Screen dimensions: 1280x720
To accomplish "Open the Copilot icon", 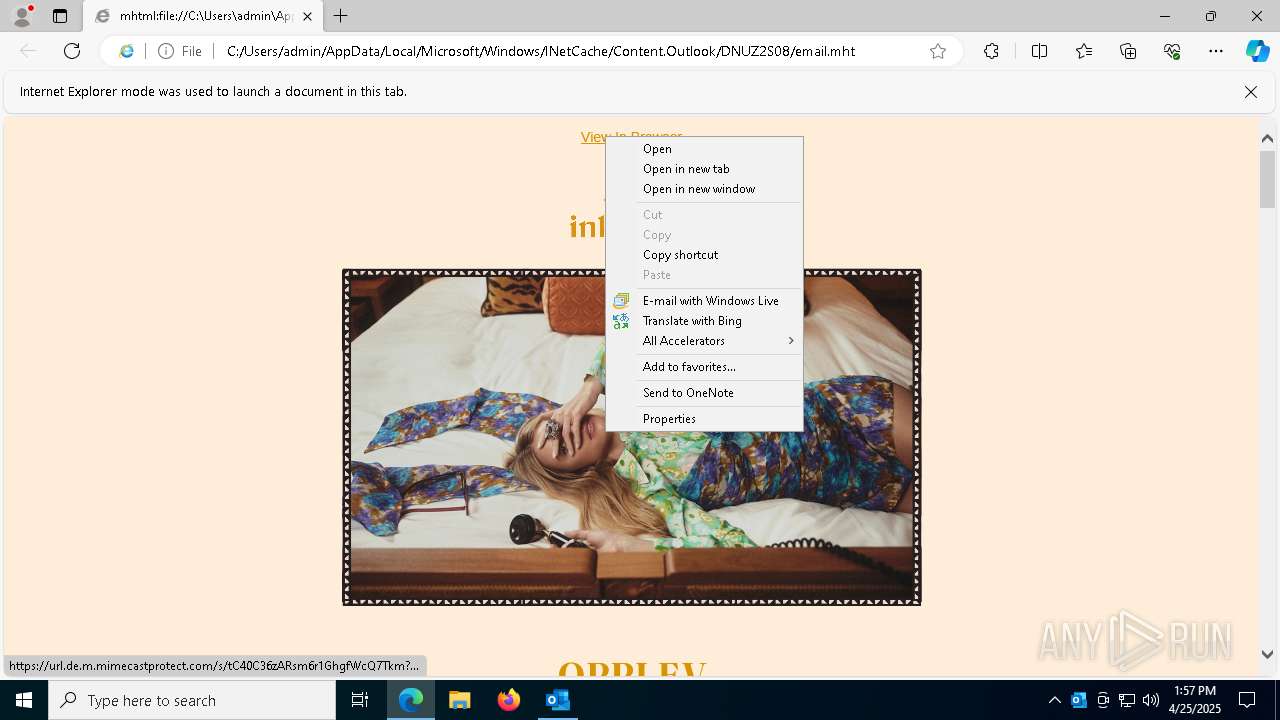I will tap(1257, 51).
